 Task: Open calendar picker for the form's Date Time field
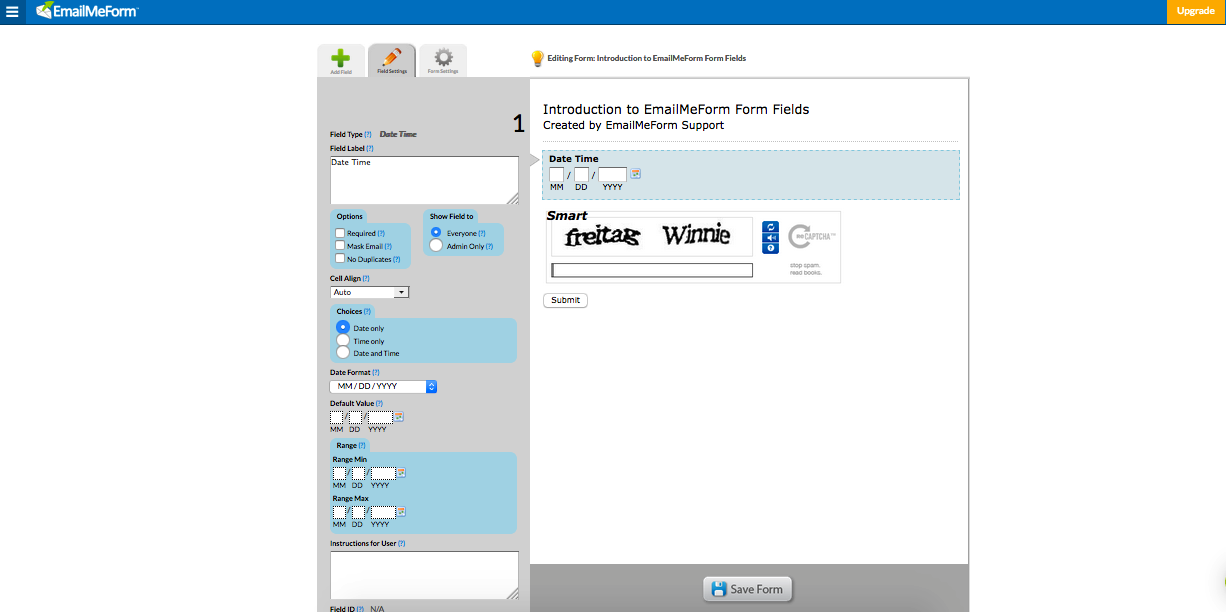click(x=636, y=174)
